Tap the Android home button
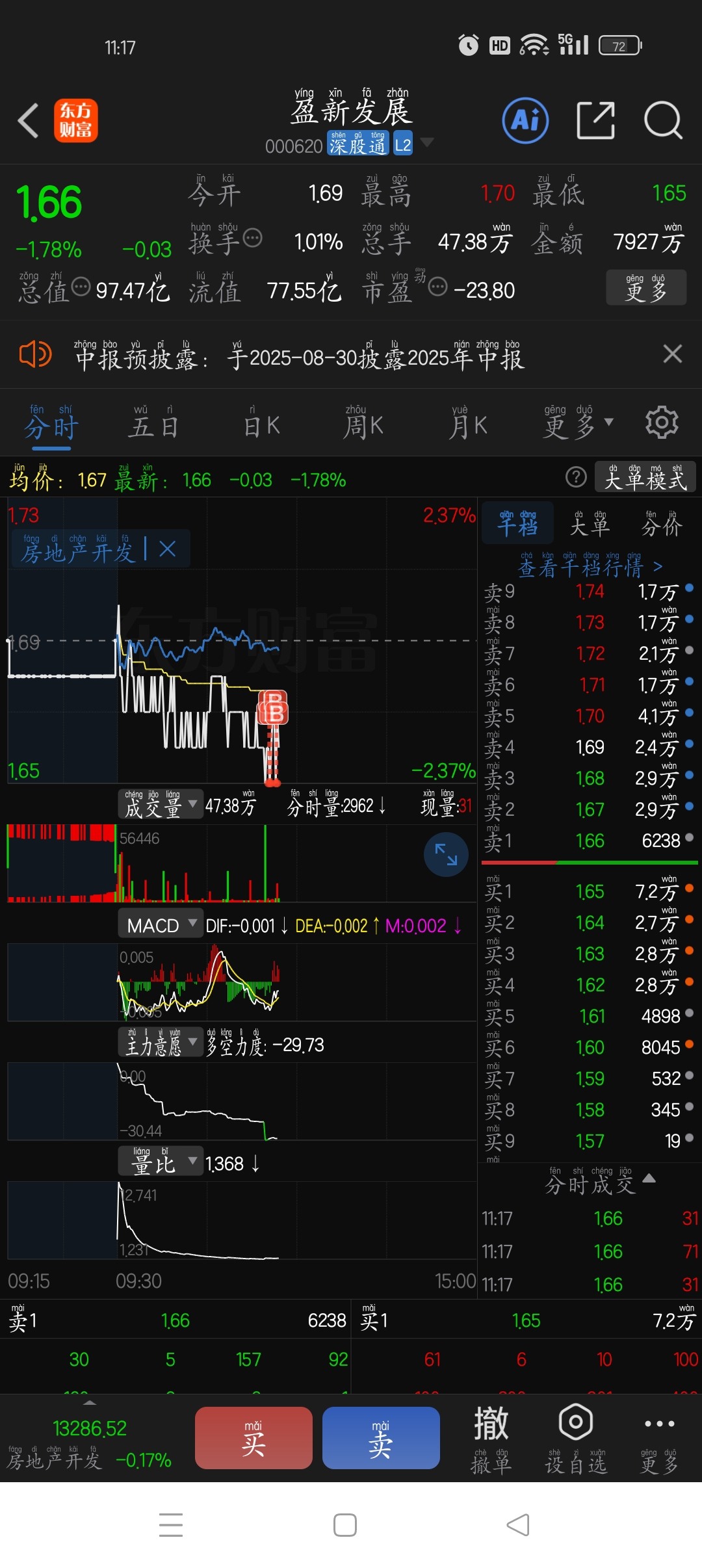Viewport: 702px width, 1568px height. pos(345,1525)
